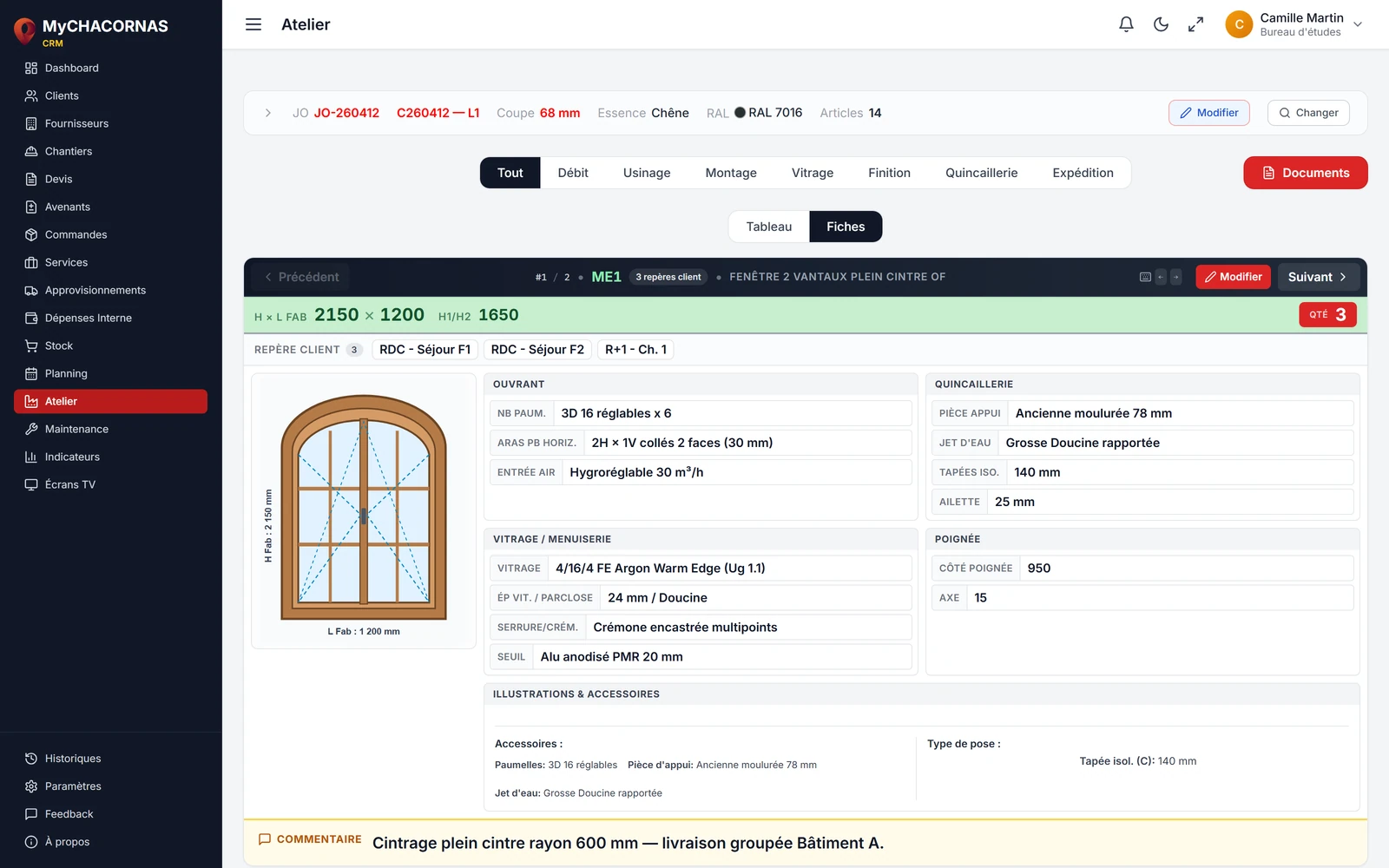Open Clients in the sidebar
The height and width of the screenshot is (868, 1389).
pyautogui.click(x=110, y=95)
